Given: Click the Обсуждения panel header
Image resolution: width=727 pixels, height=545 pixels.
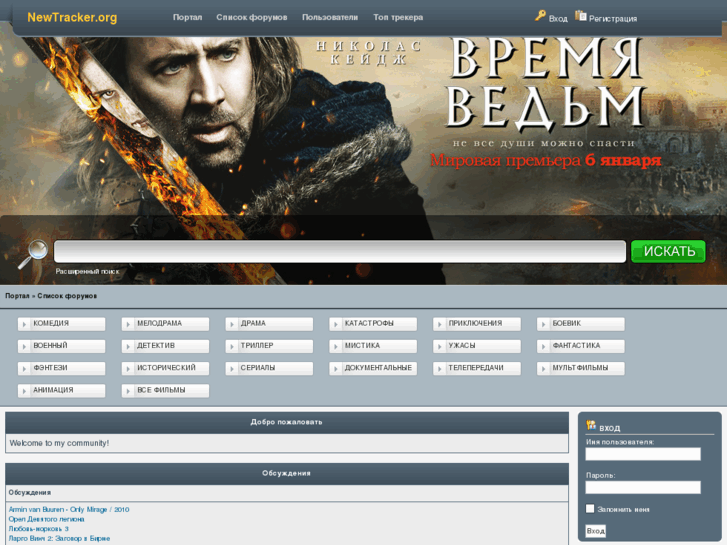Looking at the screenshot, I should [x=287, y=474].
